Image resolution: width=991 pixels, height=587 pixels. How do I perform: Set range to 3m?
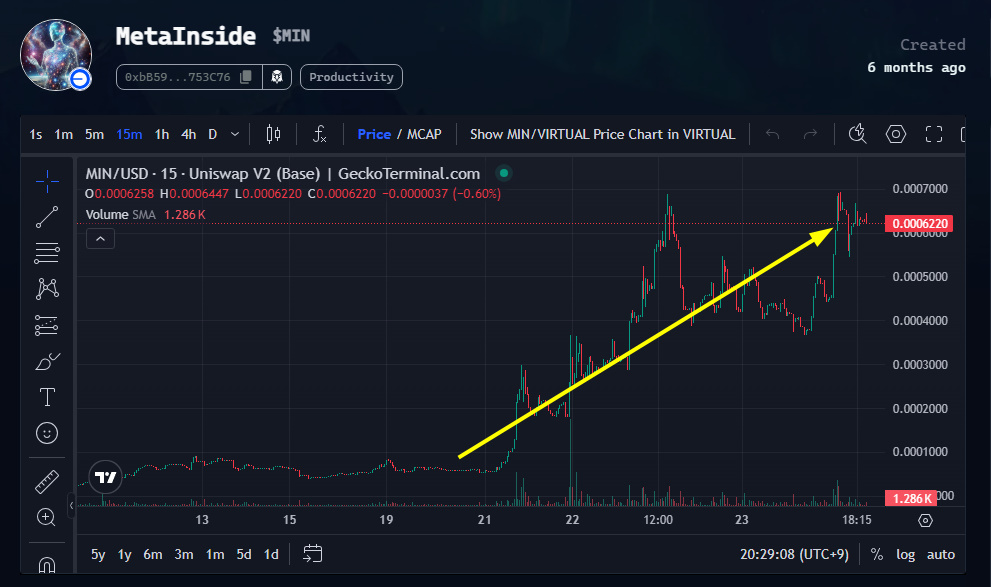(x=183, y=554)
